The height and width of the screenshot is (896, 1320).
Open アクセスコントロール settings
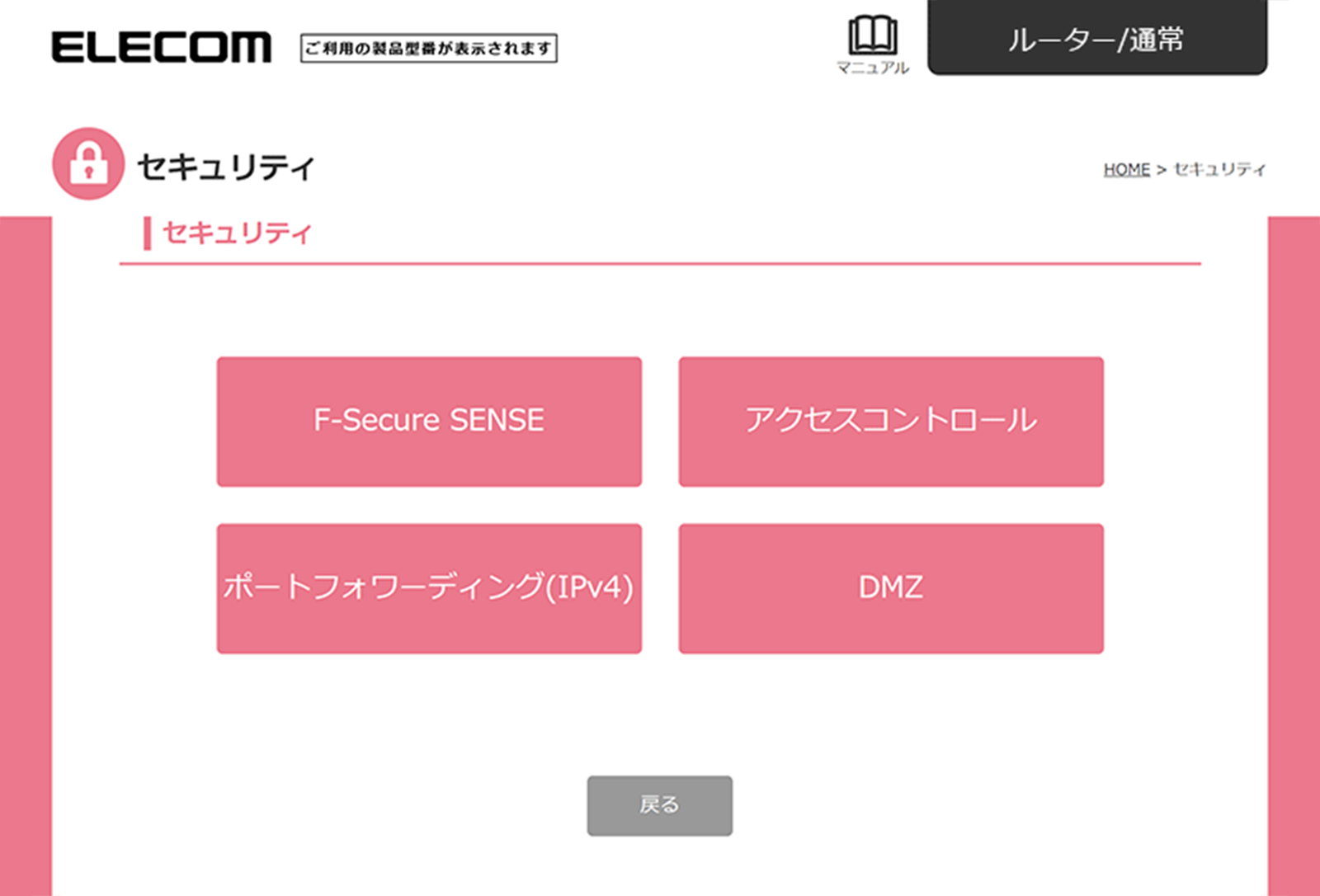point(891,421)
